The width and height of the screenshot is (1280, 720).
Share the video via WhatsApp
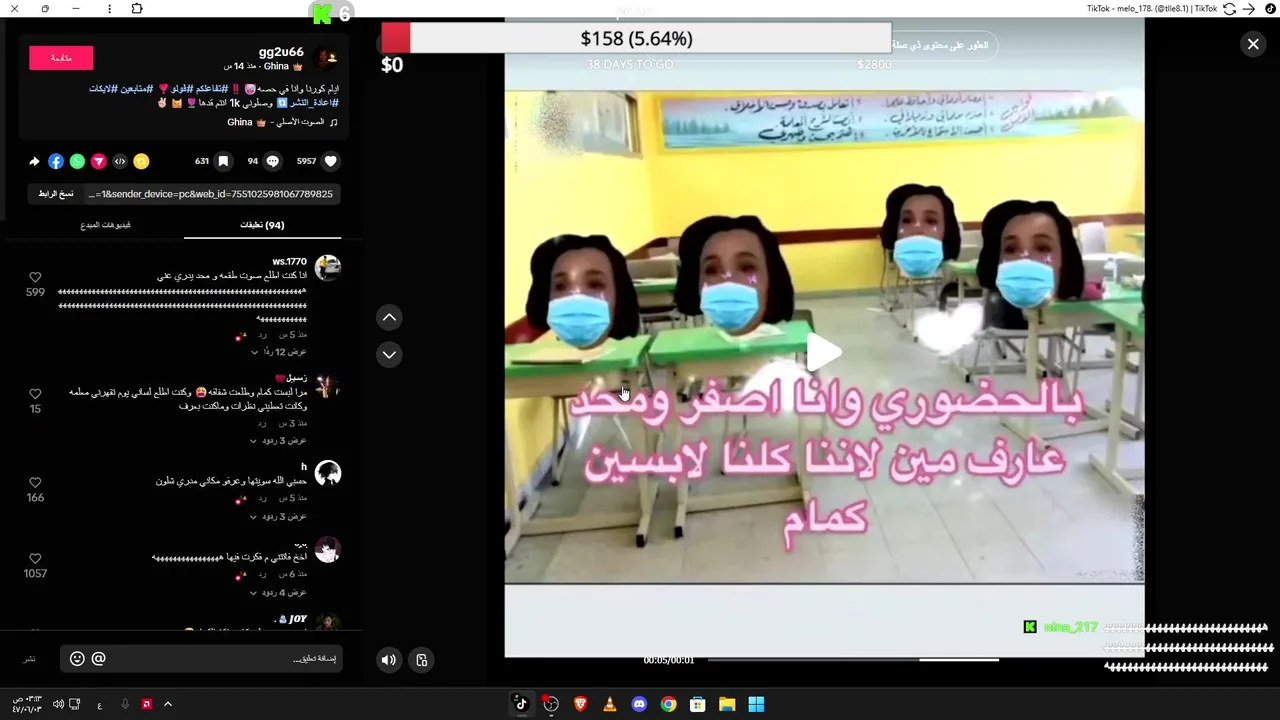pyautogui.click(x=77, y=161)
